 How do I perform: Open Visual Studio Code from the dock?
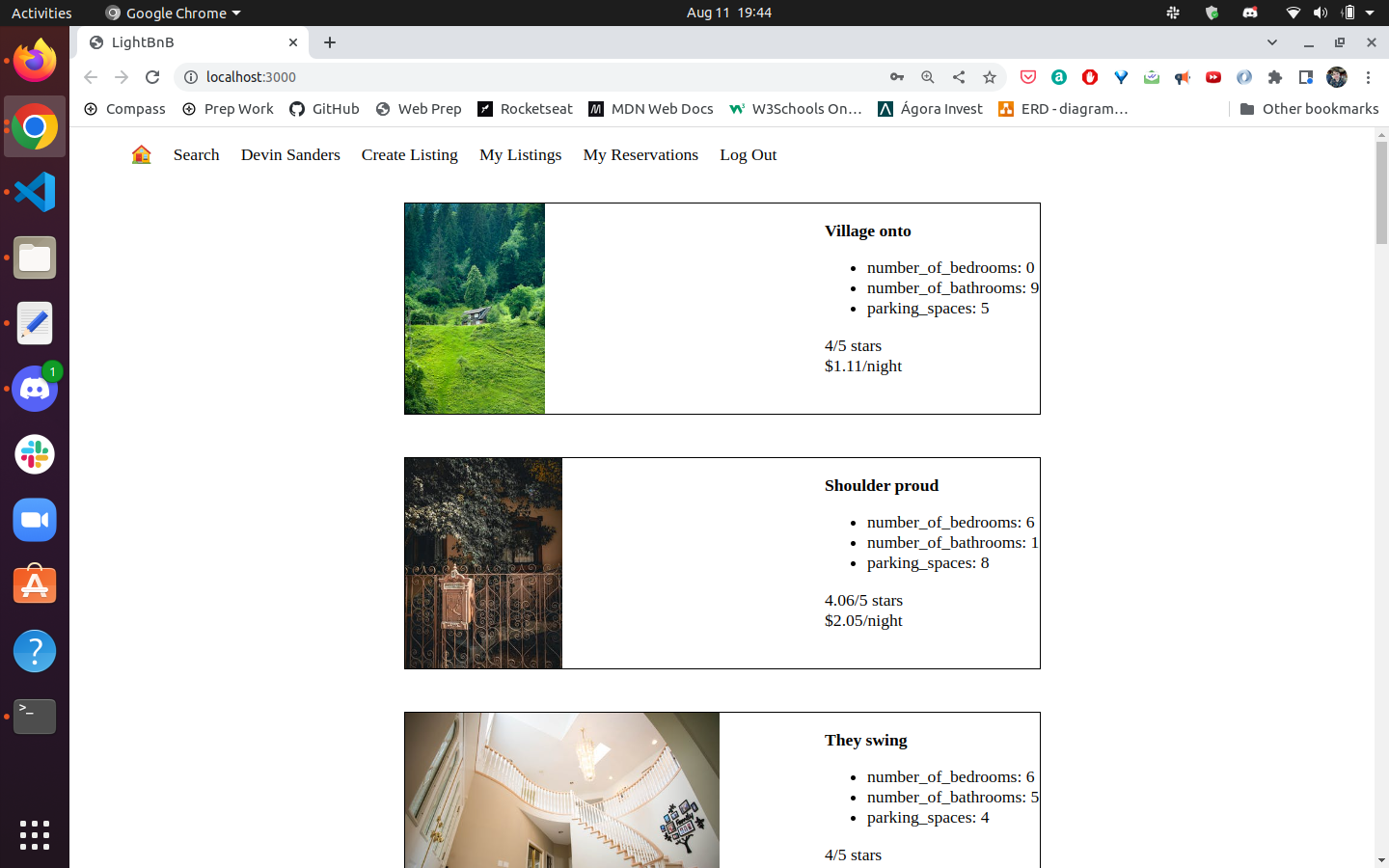35,192
